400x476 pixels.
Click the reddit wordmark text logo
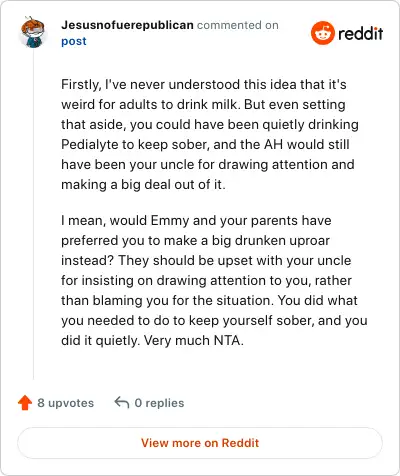click(x=360, y=33)
